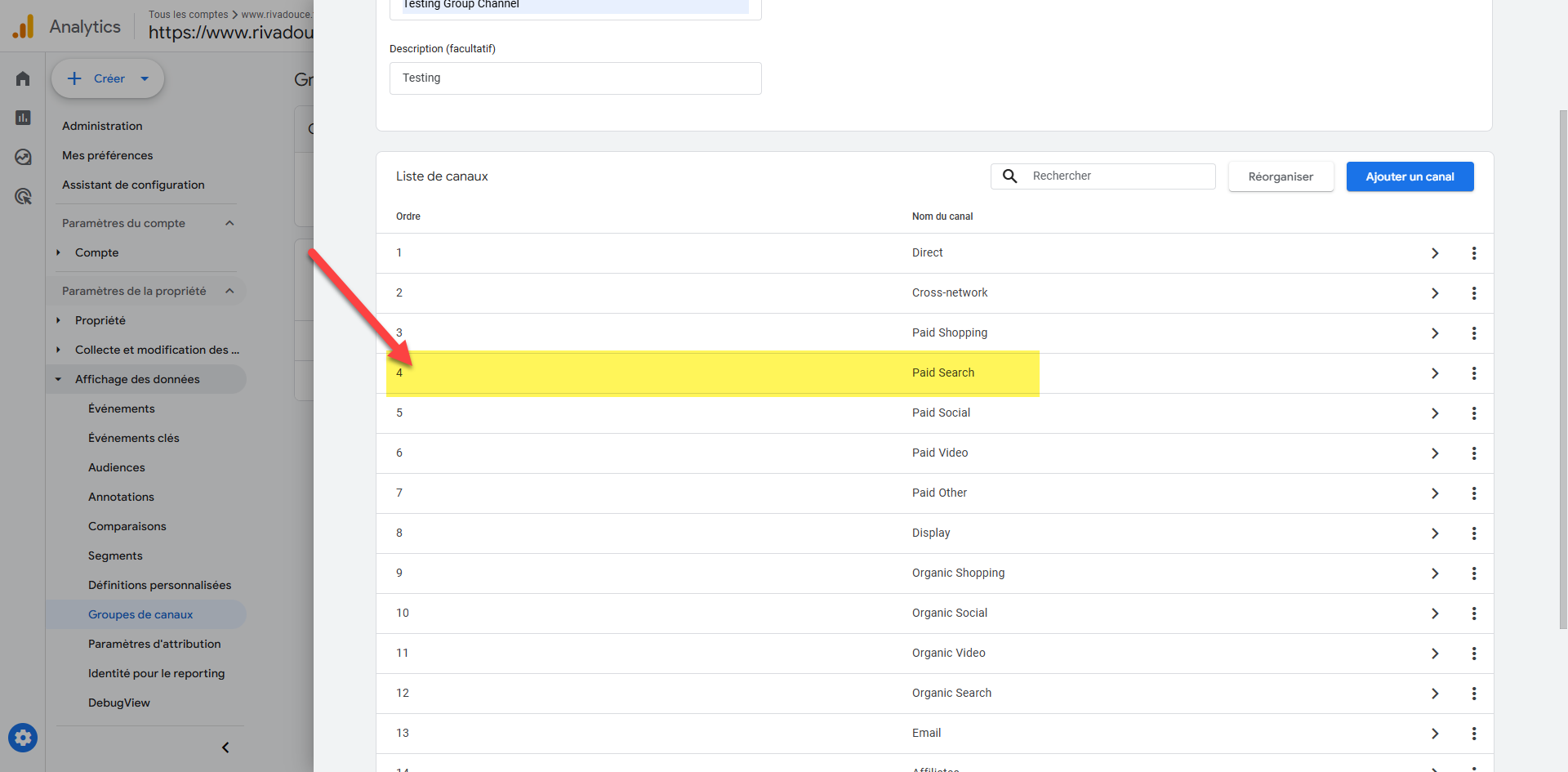The width and height of the screenshot is (1568, 772).
Task: Click the Admin gear icon at bottom left
Action: [x=23, y=738]
